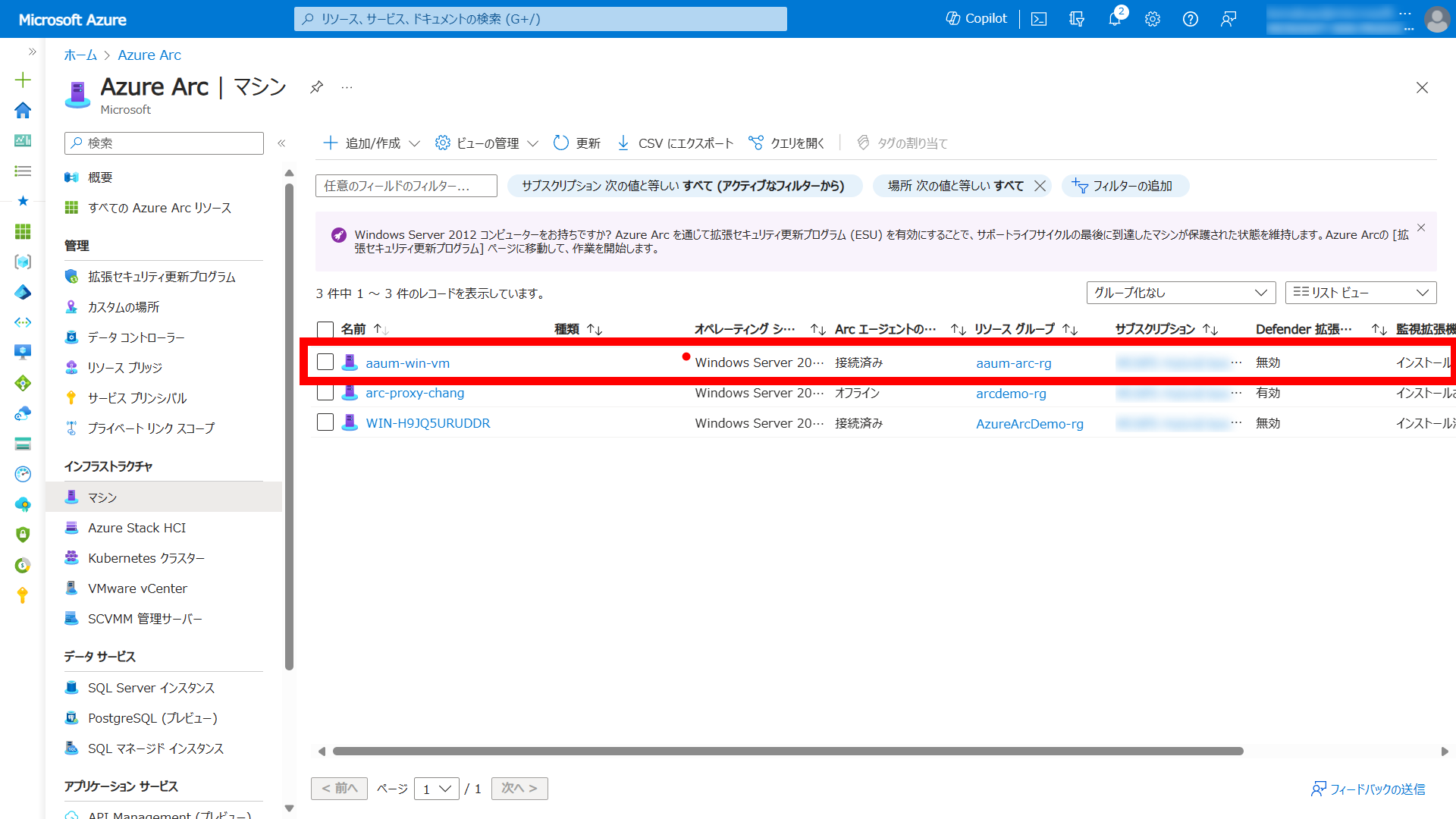Open the green shield security icon in sidebar
Screen dimensions: 1456x819
pyautogui.click(x=23, y=535)
